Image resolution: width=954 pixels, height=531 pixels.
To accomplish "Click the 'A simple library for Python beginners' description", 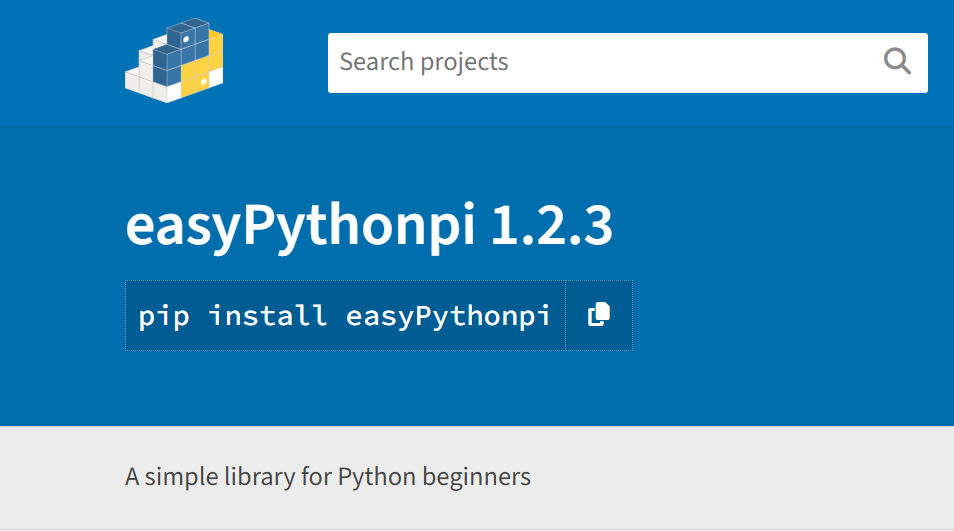I will [x=328, y=476].
